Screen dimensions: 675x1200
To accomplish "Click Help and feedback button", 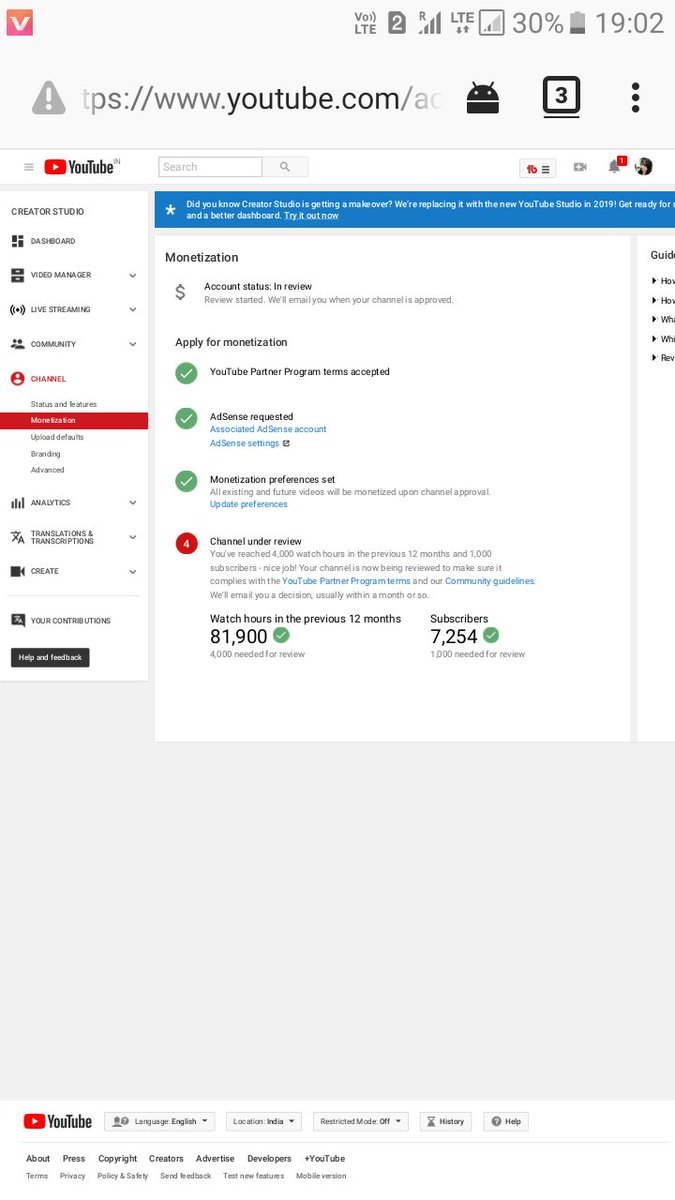I will coord(50,657).
